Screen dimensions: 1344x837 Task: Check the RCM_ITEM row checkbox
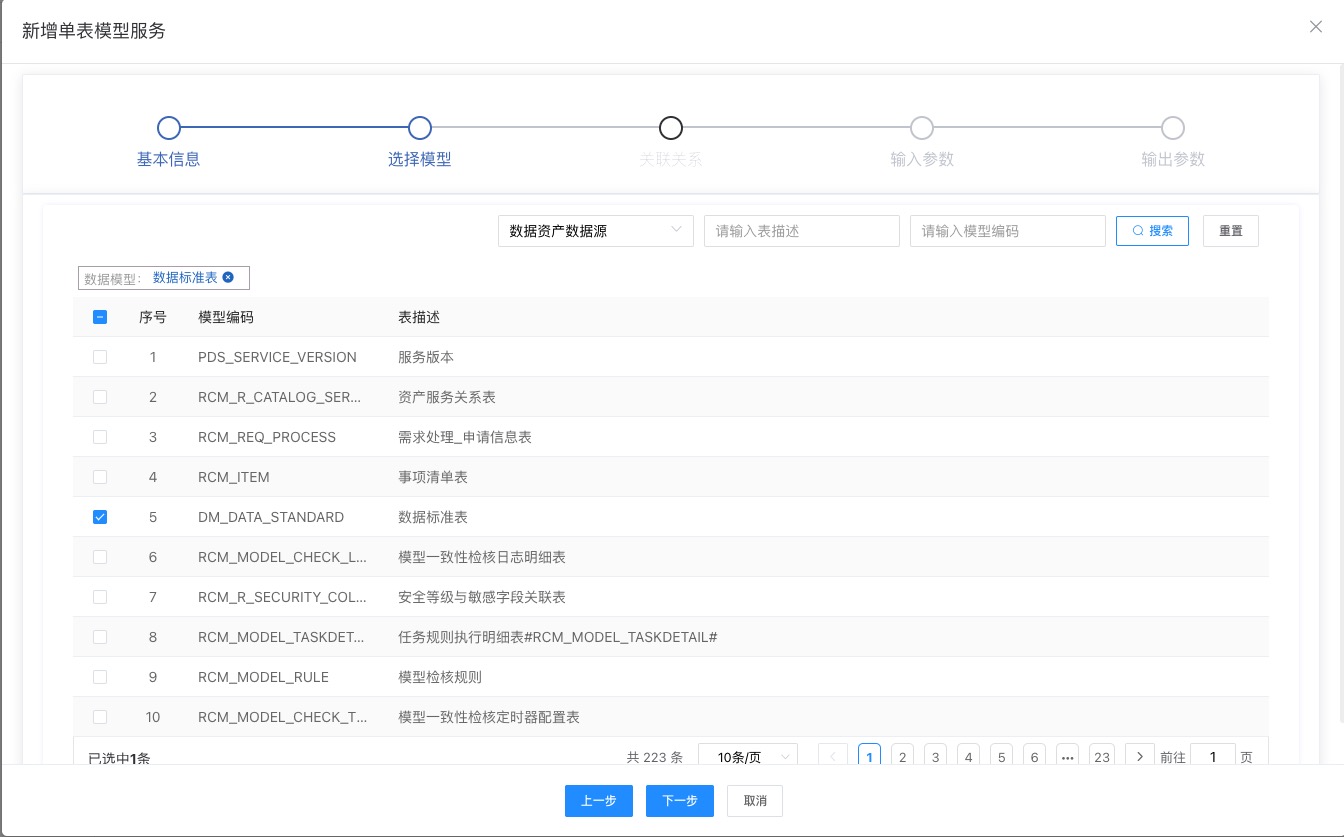coord(100,477)
